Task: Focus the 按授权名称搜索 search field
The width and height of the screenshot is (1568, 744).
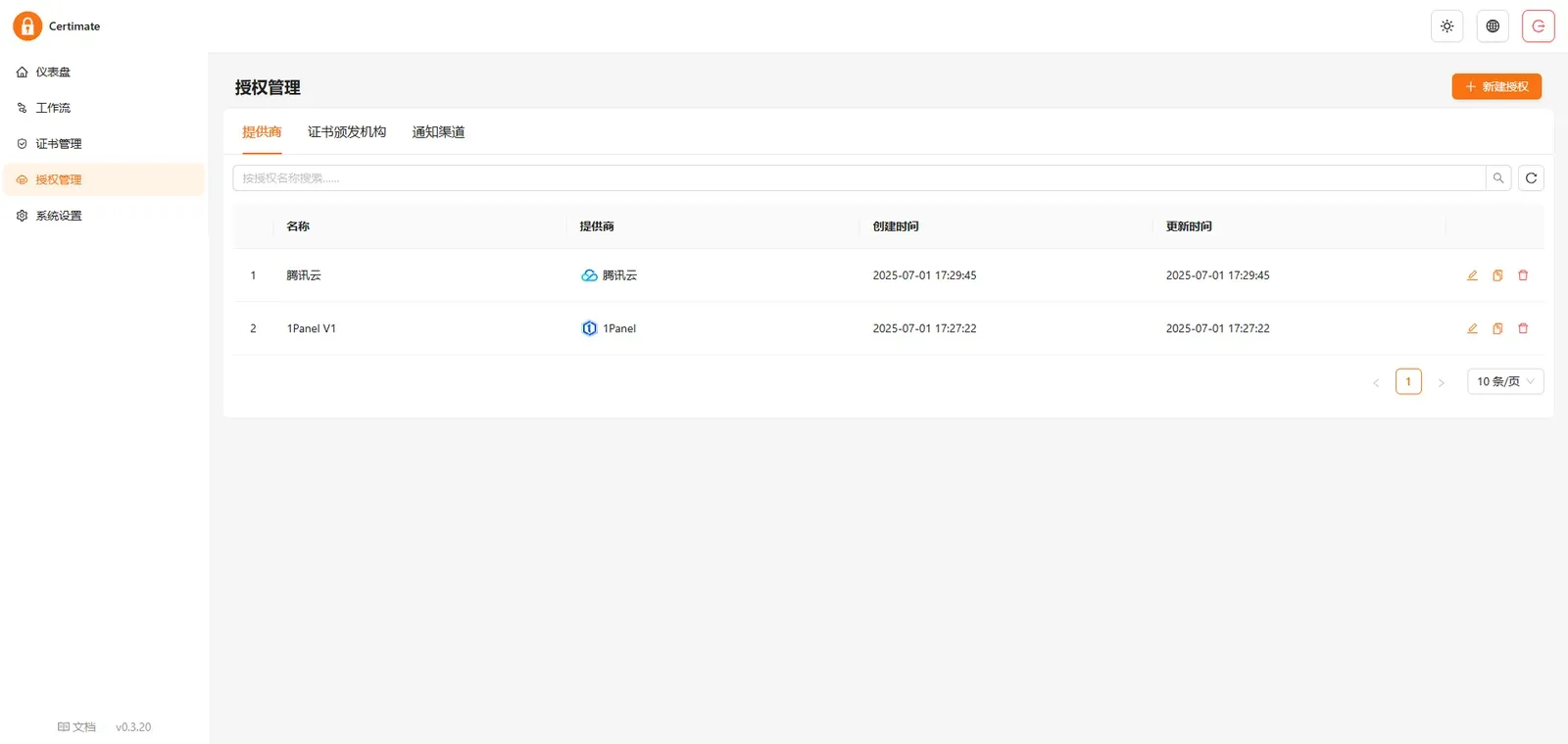Action: click(858, 178)
